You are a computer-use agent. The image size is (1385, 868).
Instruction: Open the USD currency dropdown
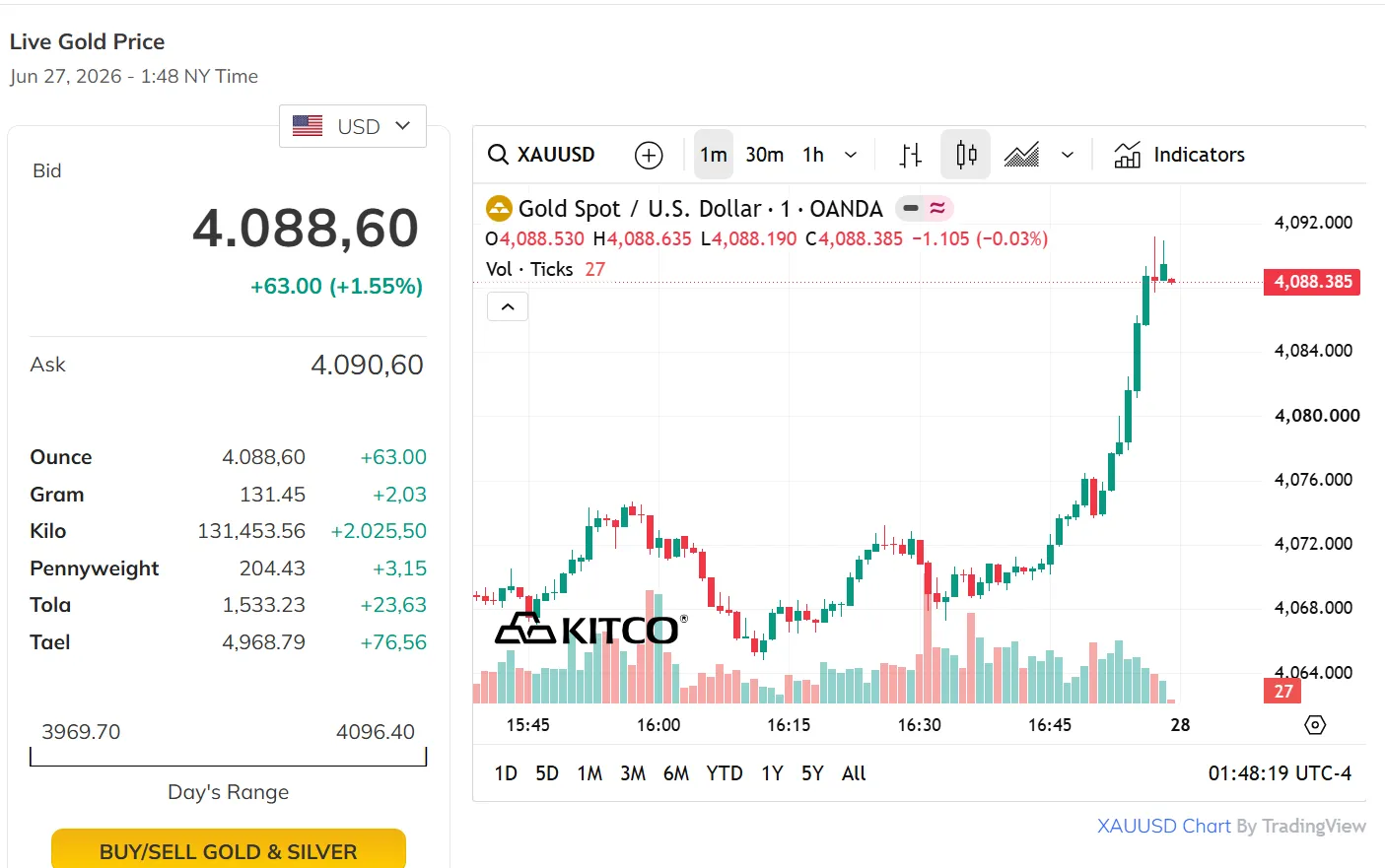click(353, 126)
